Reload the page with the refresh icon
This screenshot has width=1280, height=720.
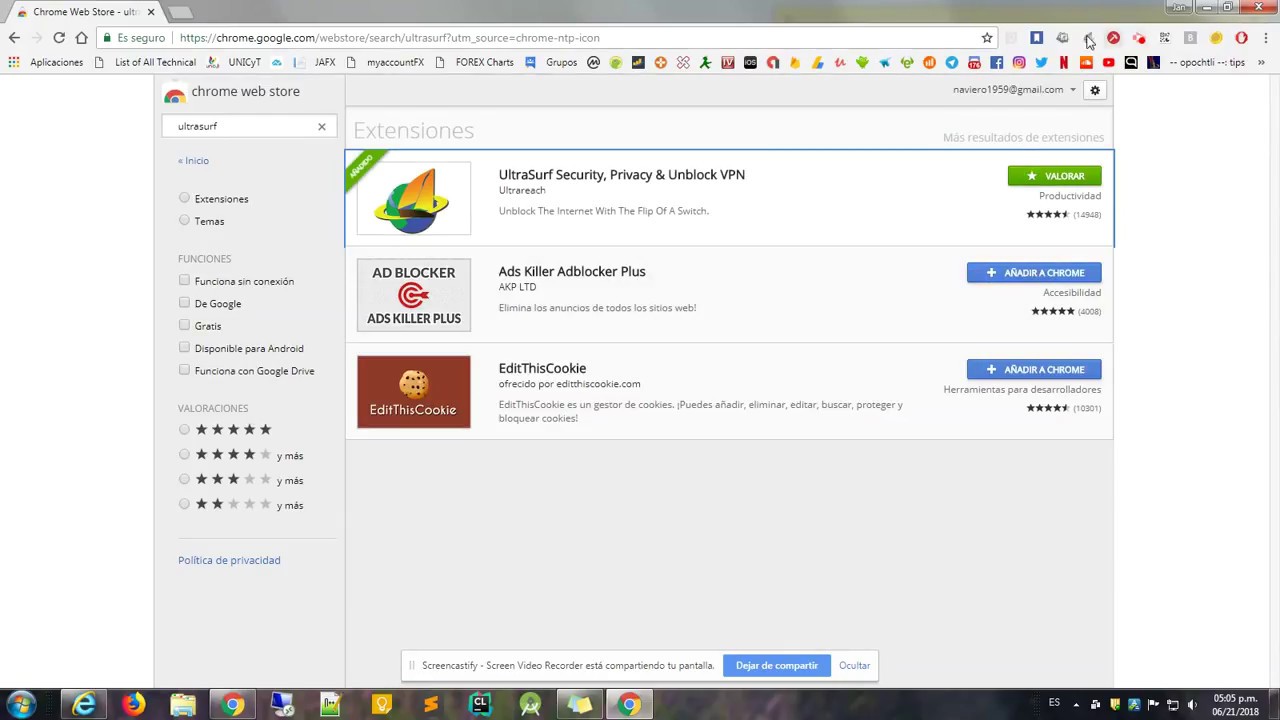coord(59,38)
